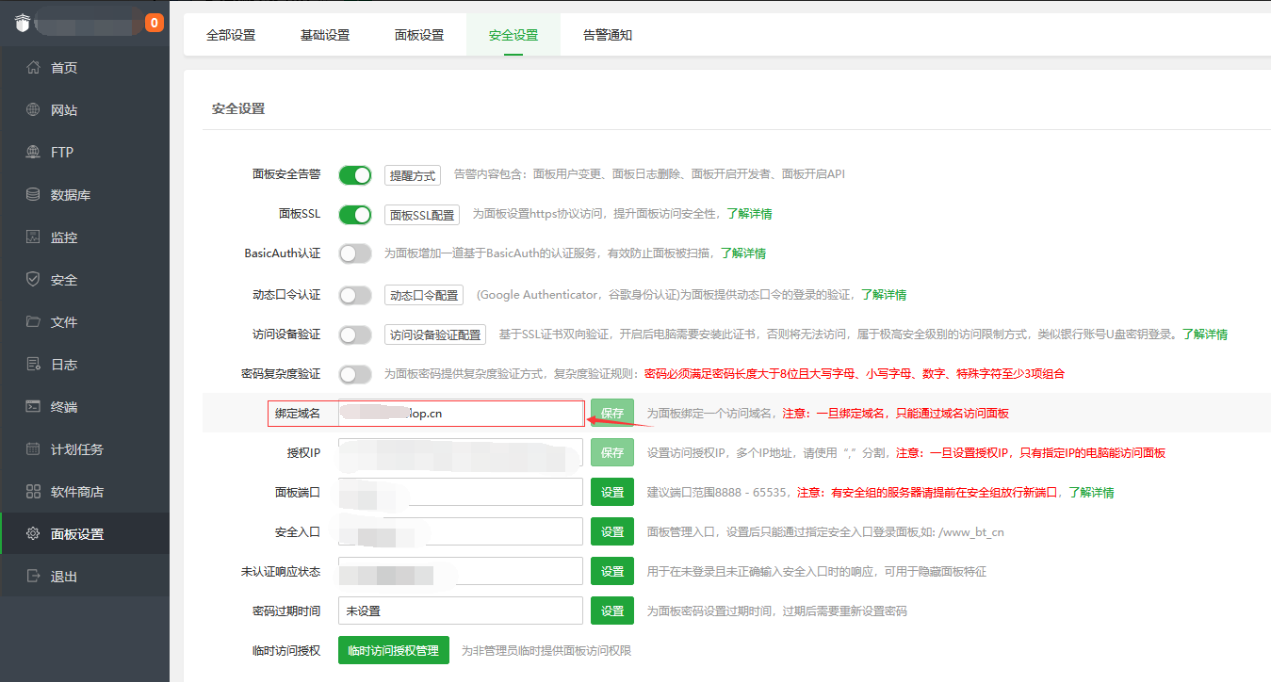Click into the 授权IP input field
This screenshot has width=1271, height=682.
tap(460, 453)
